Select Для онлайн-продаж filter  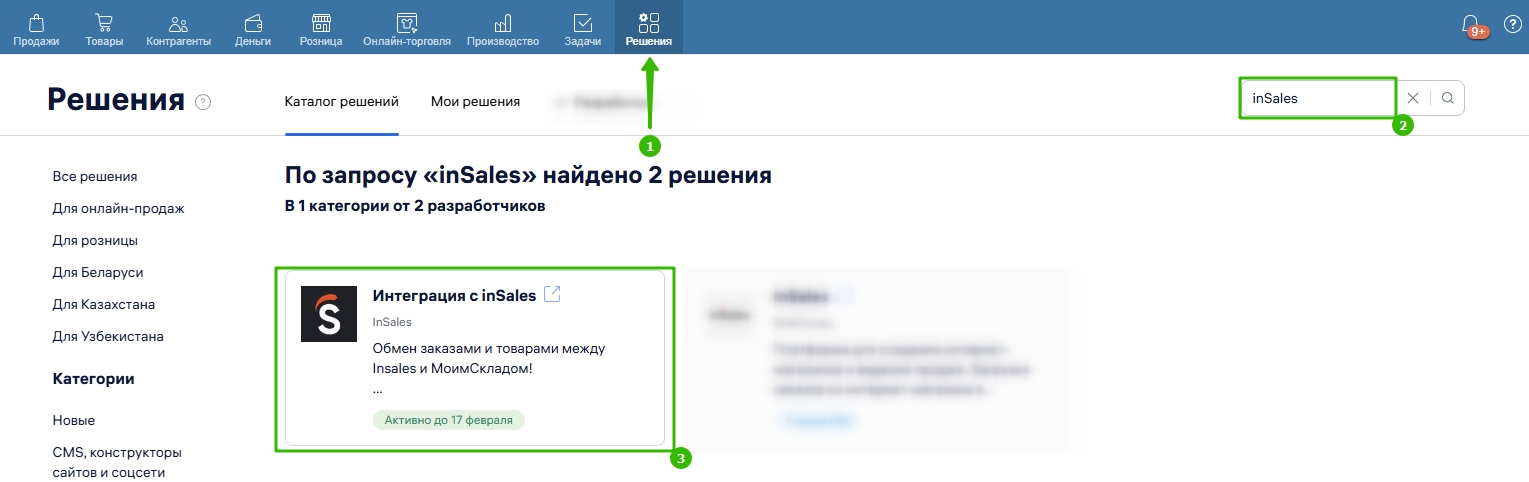118,208
